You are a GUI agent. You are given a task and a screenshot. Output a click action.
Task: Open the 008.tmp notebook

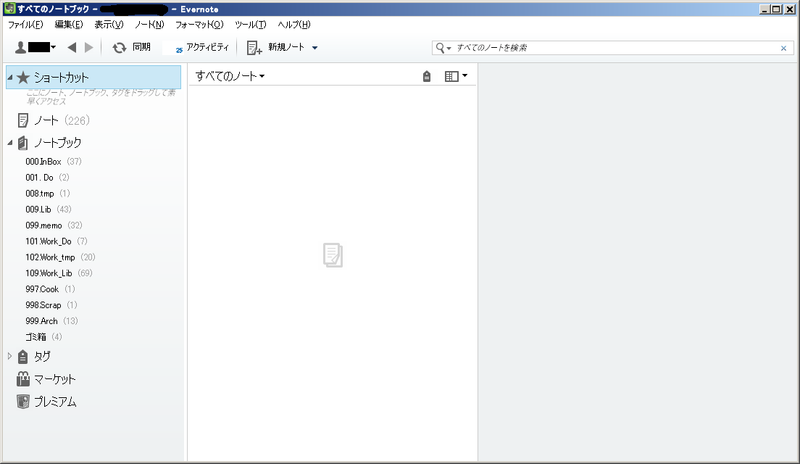47,193
